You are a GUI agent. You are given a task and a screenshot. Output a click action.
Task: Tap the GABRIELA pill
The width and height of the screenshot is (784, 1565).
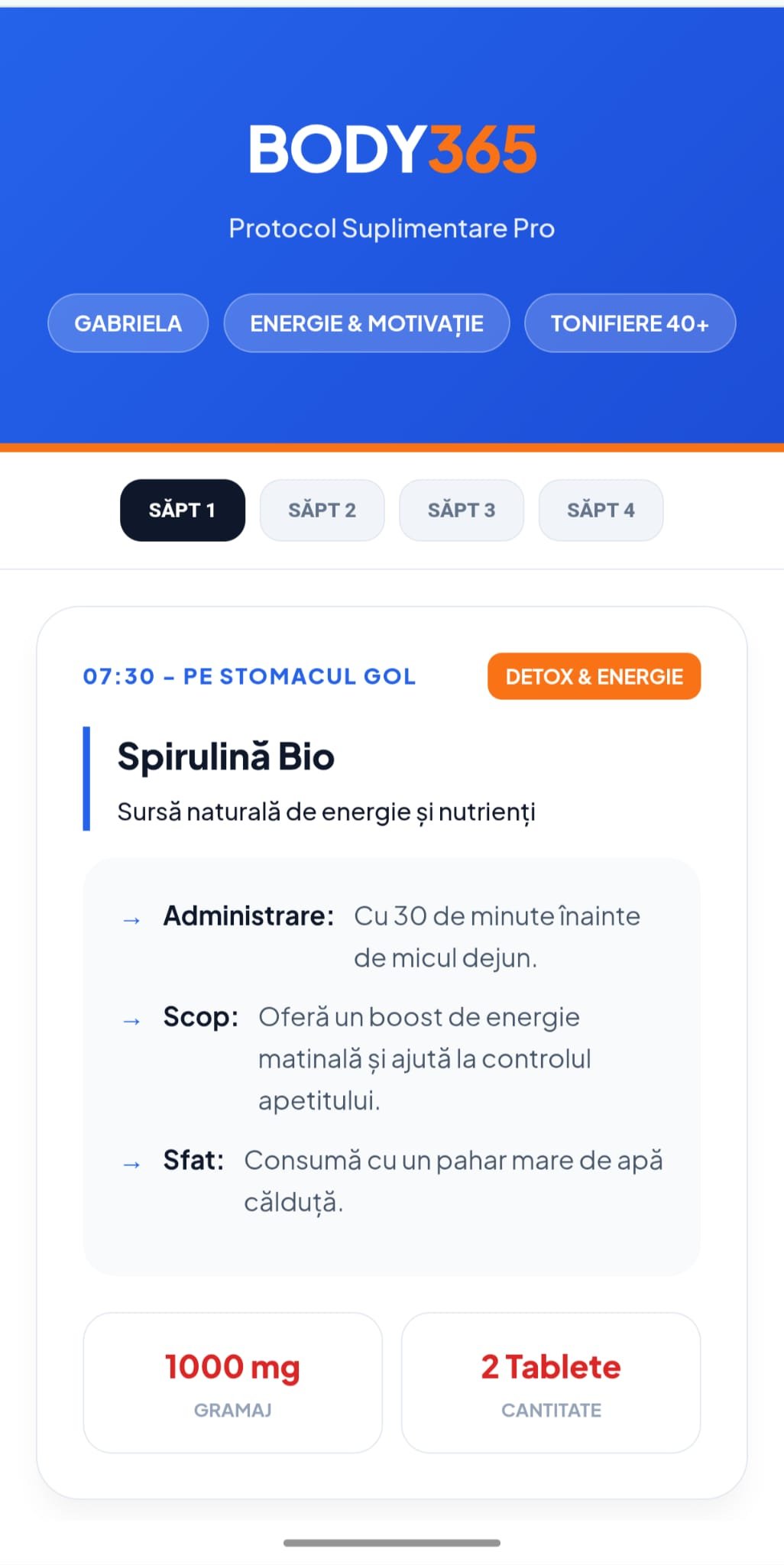point(128,323)
